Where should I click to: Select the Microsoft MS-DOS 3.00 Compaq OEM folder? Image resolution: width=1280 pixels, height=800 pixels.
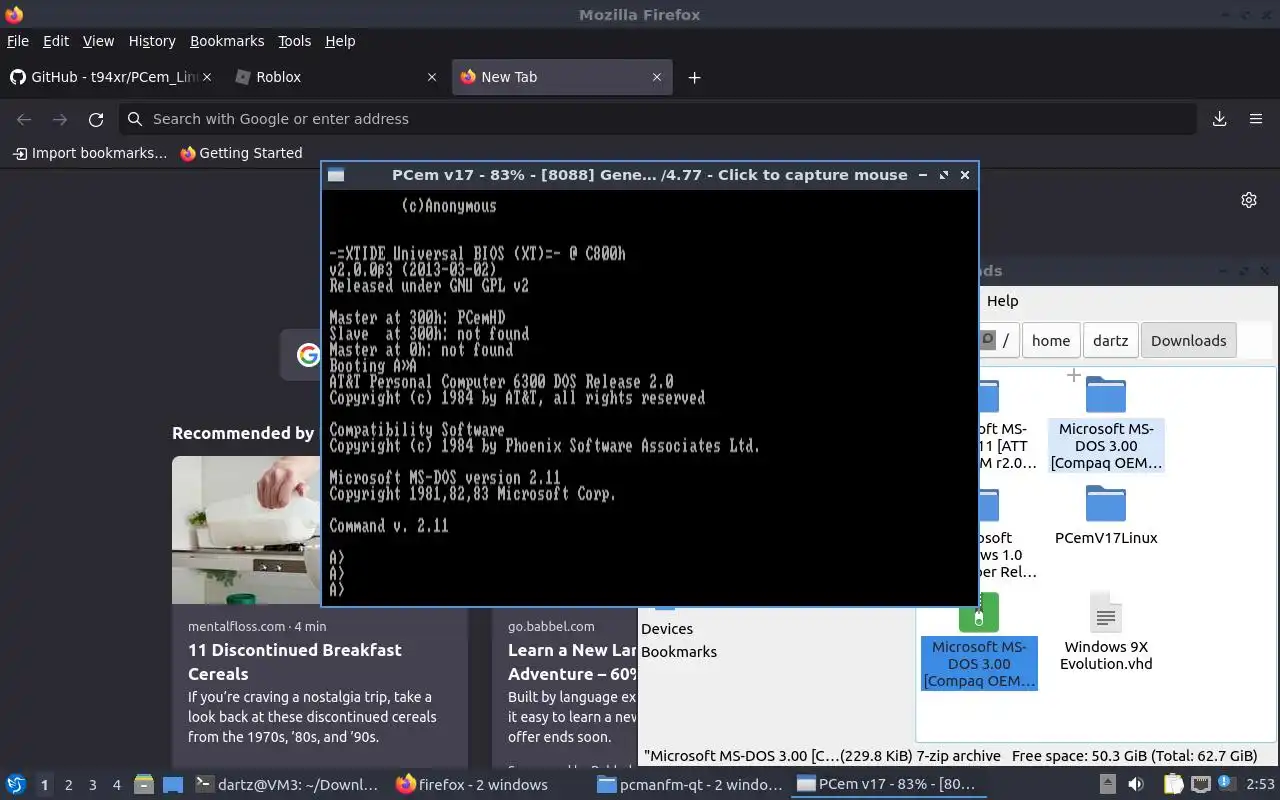point(1106,422)
